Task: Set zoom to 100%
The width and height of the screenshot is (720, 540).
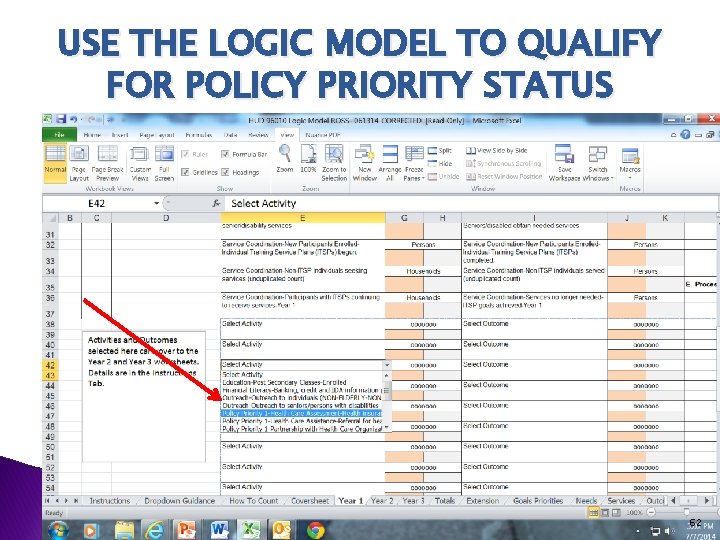Action: [x=308, y=158]
